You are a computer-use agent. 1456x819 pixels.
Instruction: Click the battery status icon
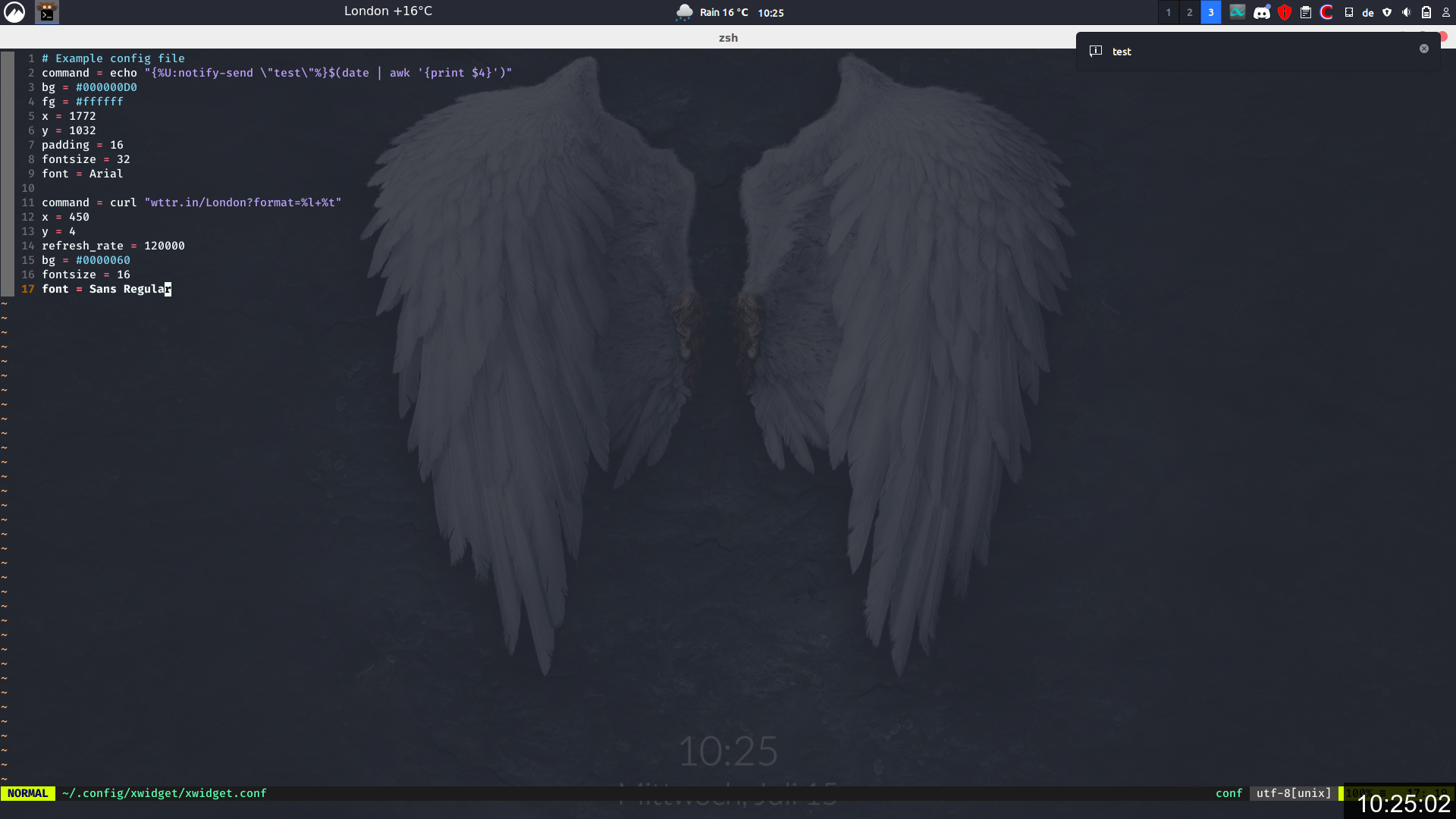coord(1426,12)
